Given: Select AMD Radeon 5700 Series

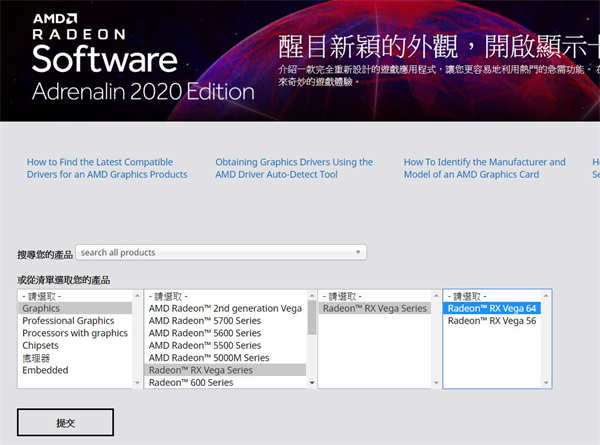Looking at the screenshot, I should (x=225, y=321).
